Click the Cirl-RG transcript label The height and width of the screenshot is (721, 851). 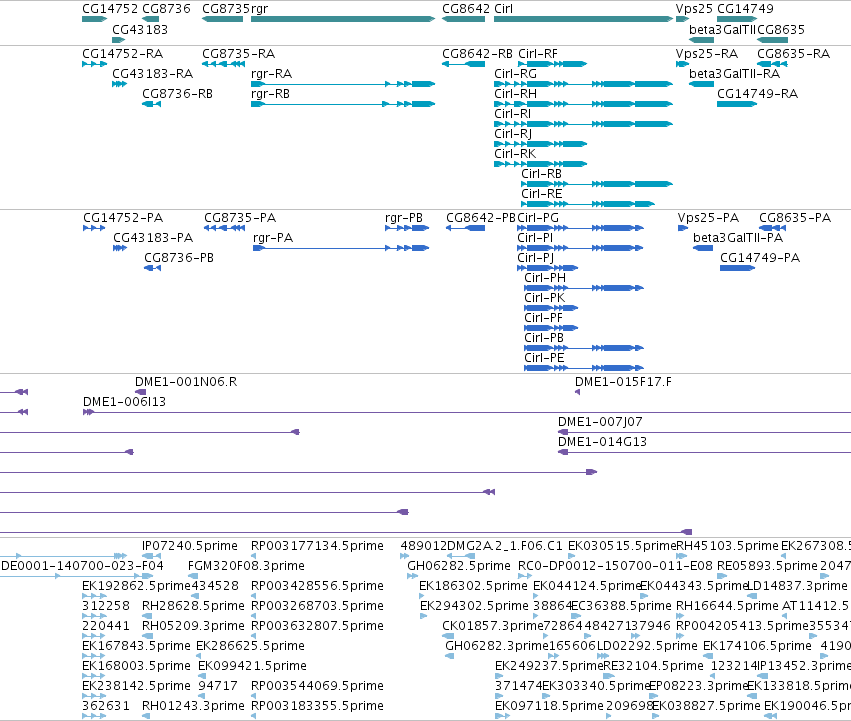coord(515,73)
